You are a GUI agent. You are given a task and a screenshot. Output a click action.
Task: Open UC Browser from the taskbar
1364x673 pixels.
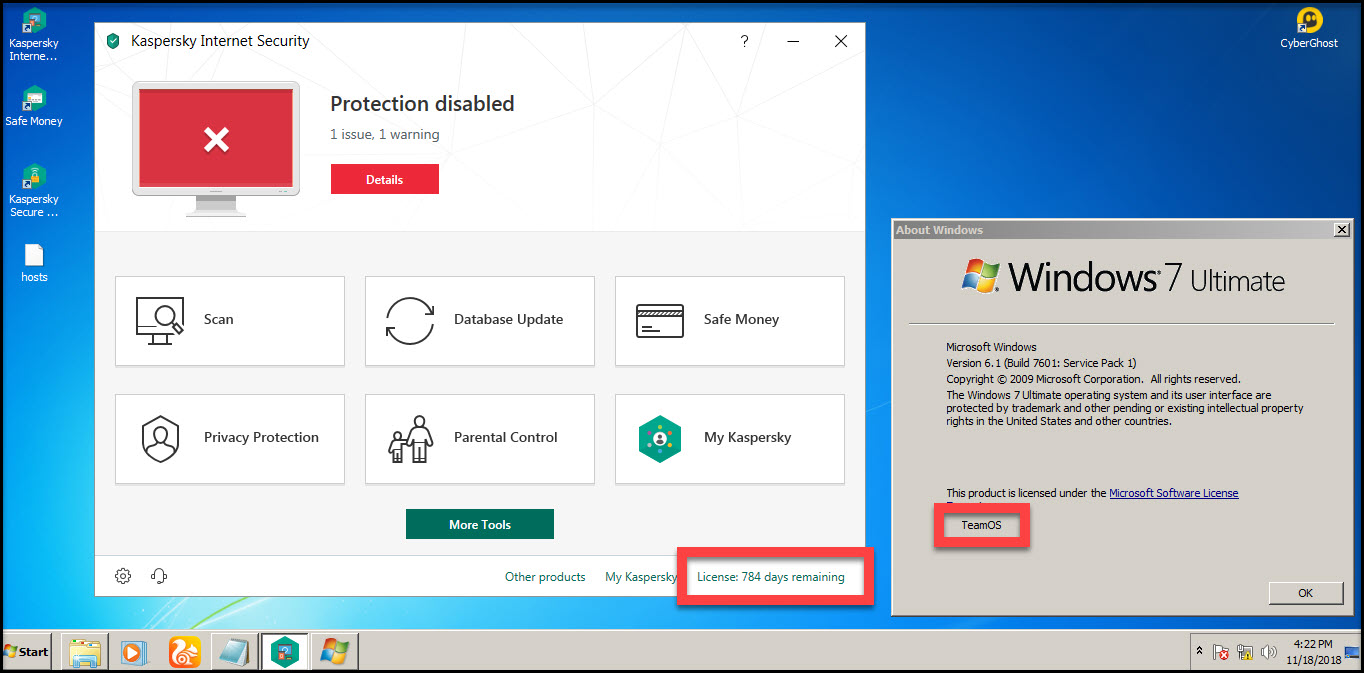185,652
